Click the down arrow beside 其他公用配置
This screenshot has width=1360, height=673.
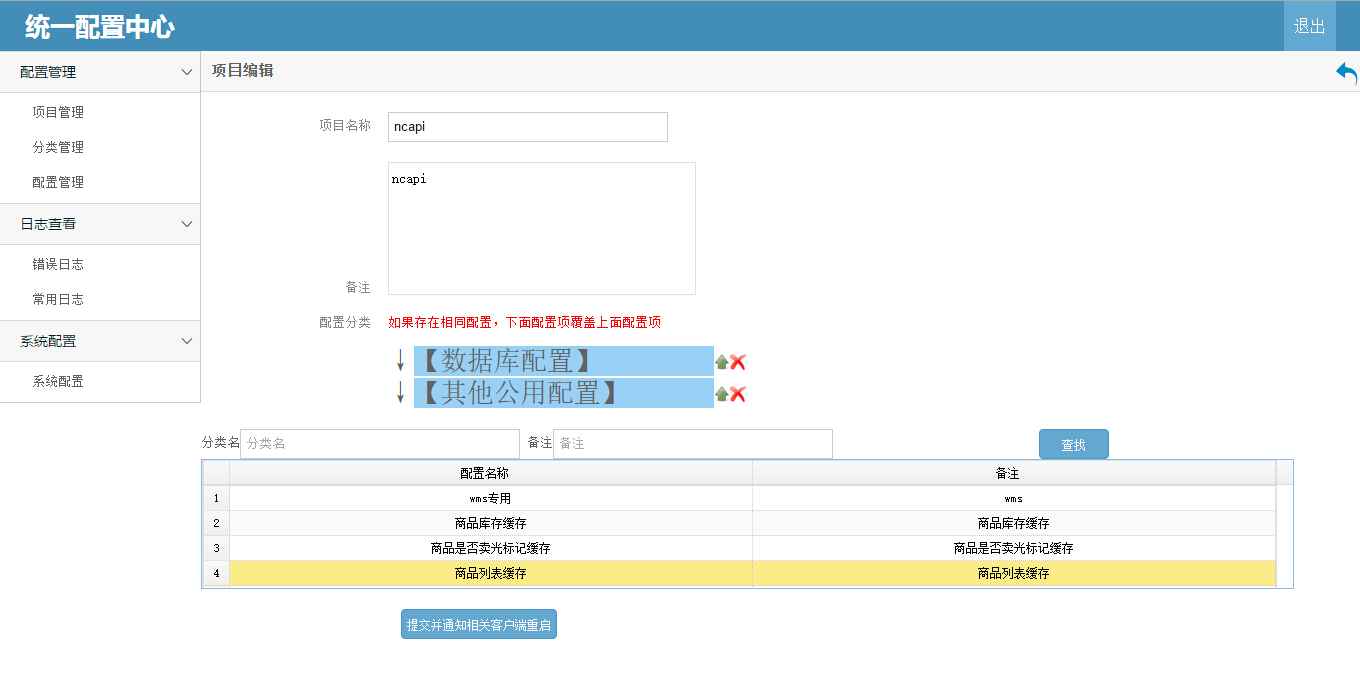[x=401, y=393]
